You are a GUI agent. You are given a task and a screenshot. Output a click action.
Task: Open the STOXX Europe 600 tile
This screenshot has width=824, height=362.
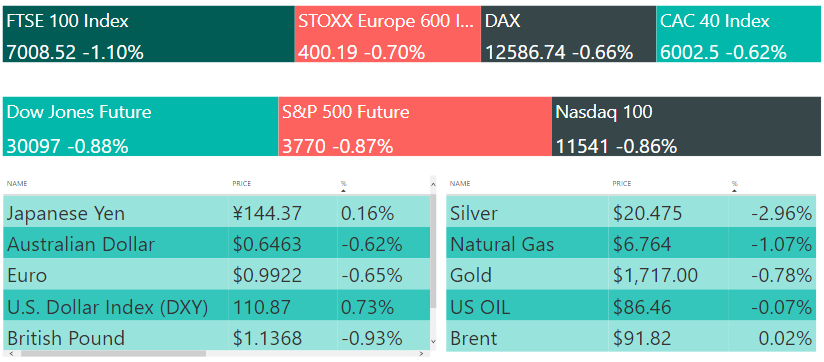(x=387, y=34)
